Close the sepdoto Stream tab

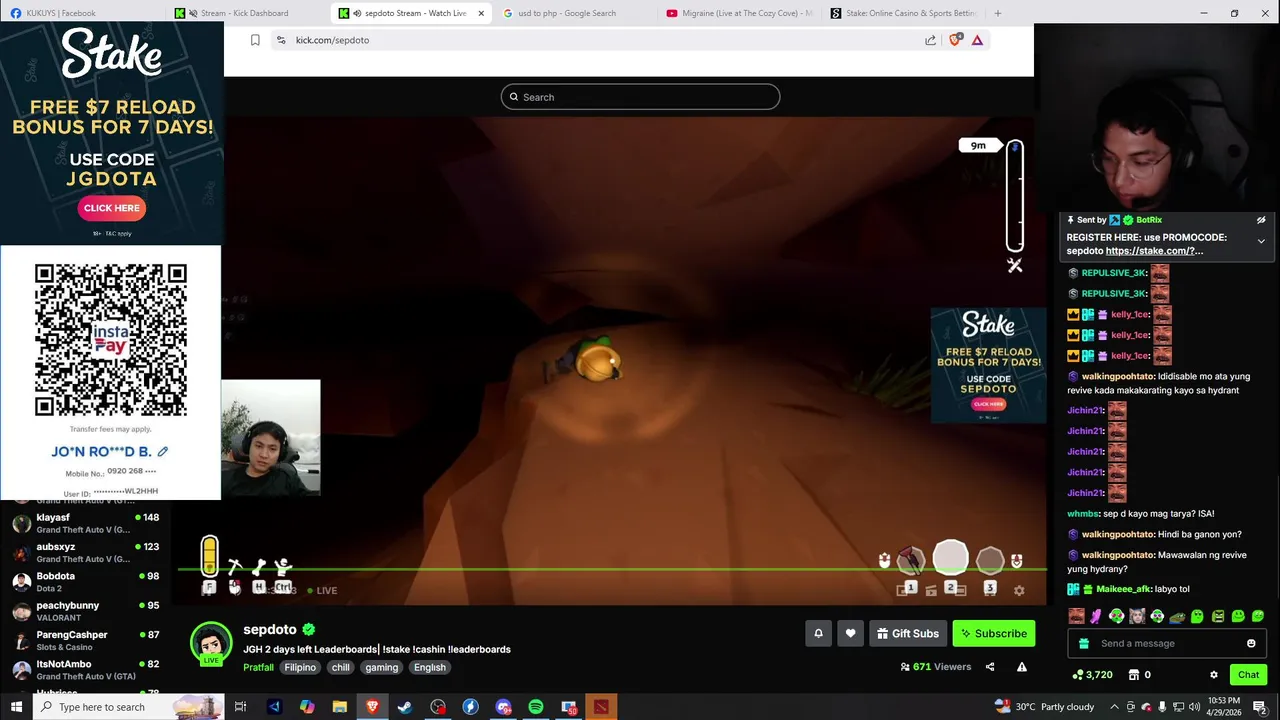tap(481, 13)
